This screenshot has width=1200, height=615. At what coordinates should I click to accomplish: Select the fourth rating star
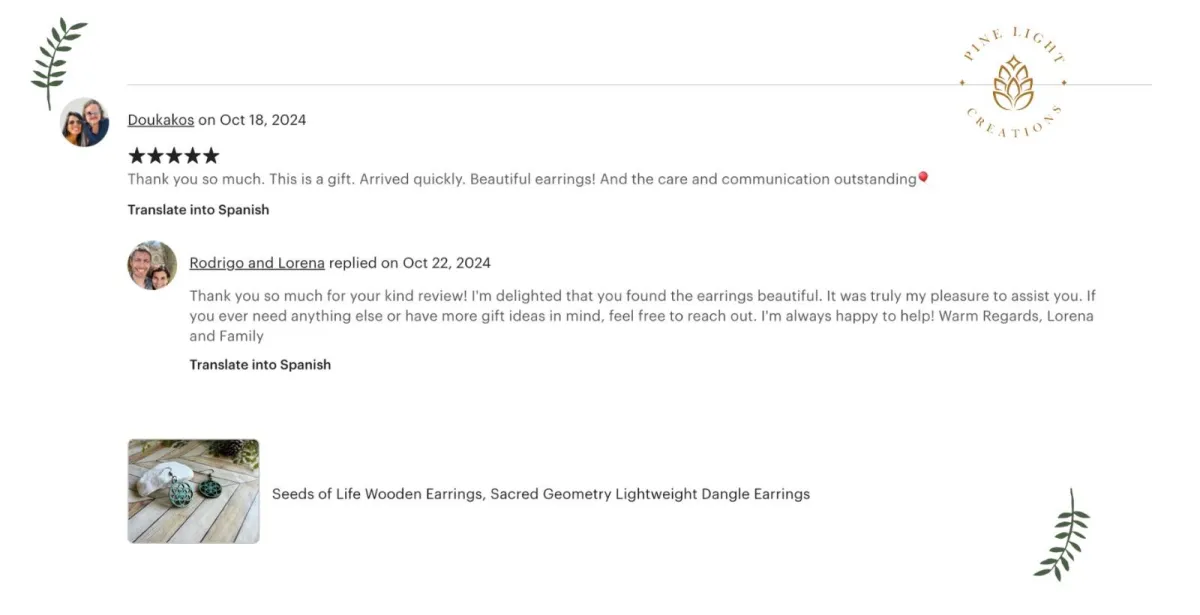coord(192,156)
